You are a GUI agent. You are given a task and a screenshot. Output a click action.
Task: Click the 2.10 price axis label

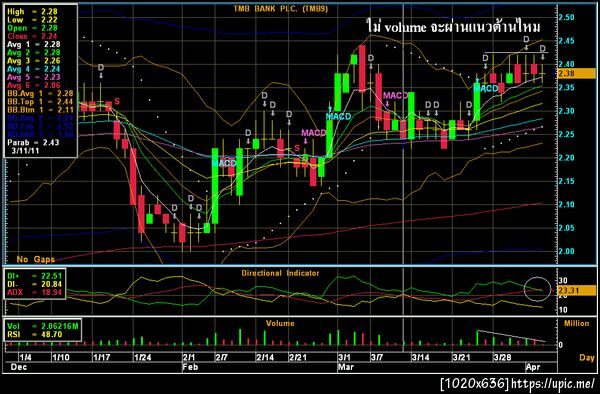point(566,205)
